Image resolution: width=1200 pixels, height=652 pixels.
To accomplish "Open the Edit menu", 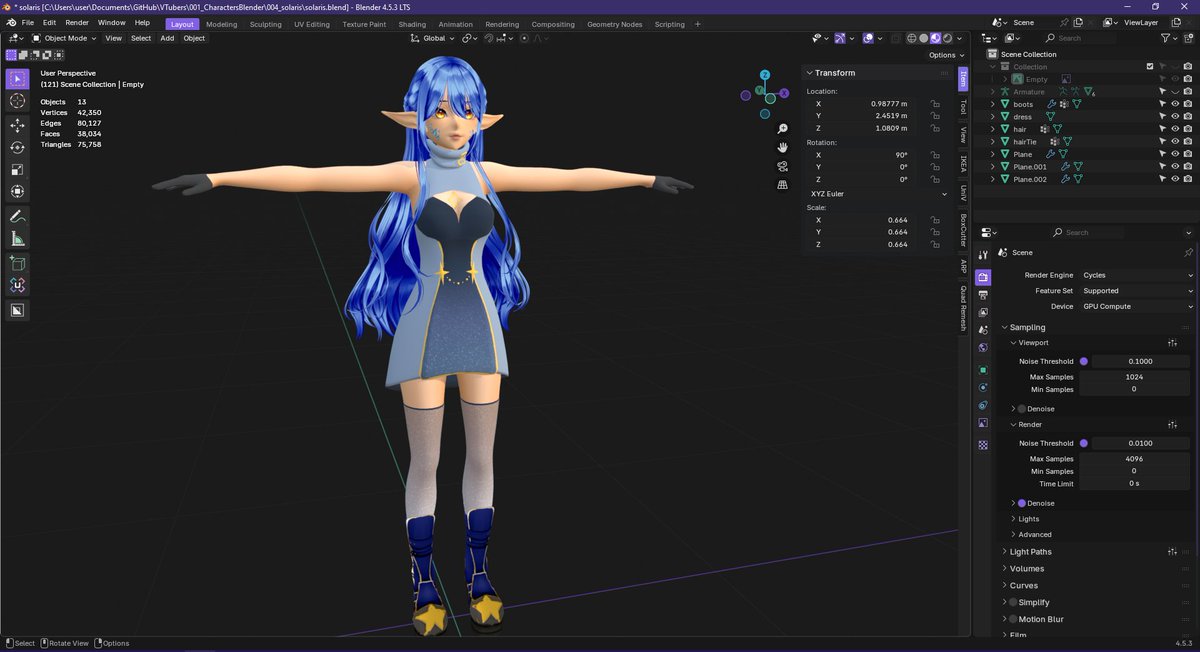I will pos(49,23).
